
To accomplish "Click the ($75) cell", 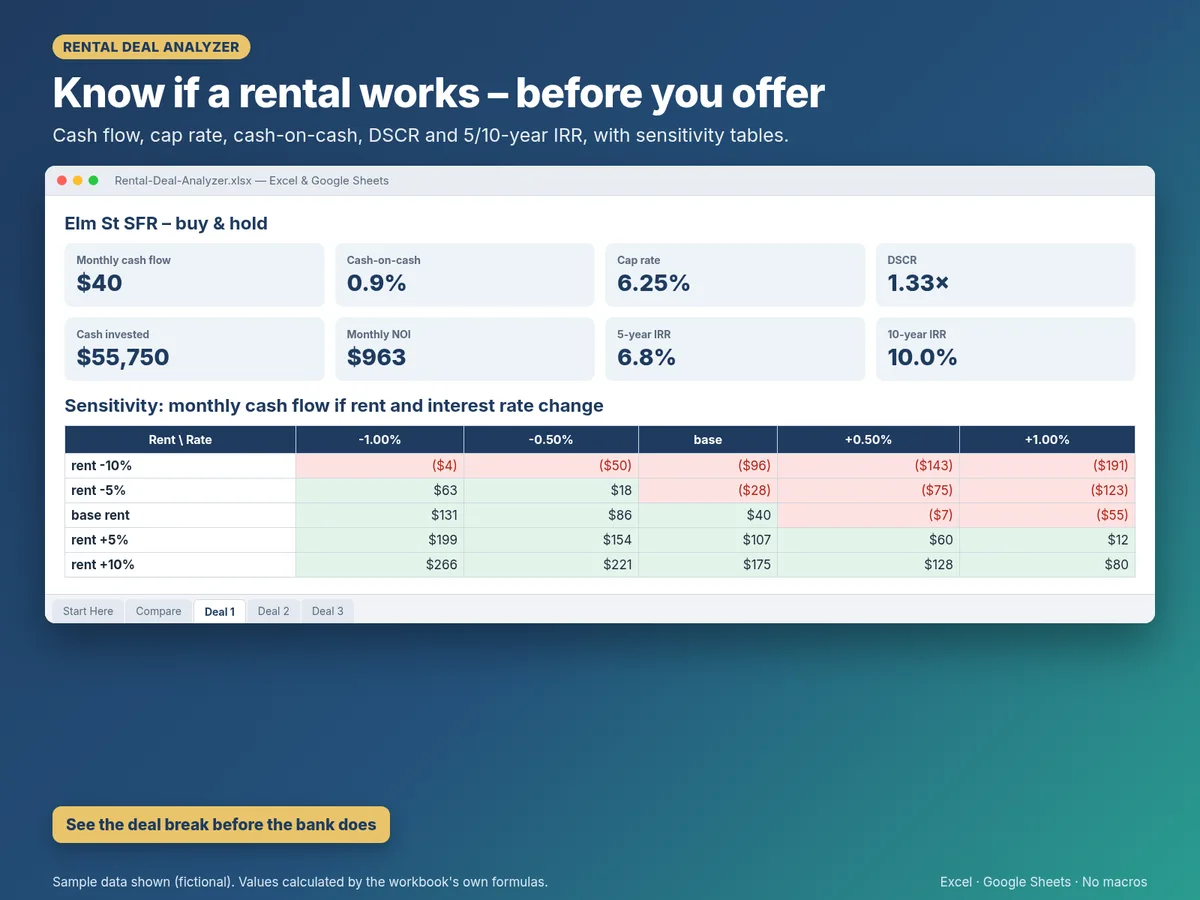I will coord(868,490).
